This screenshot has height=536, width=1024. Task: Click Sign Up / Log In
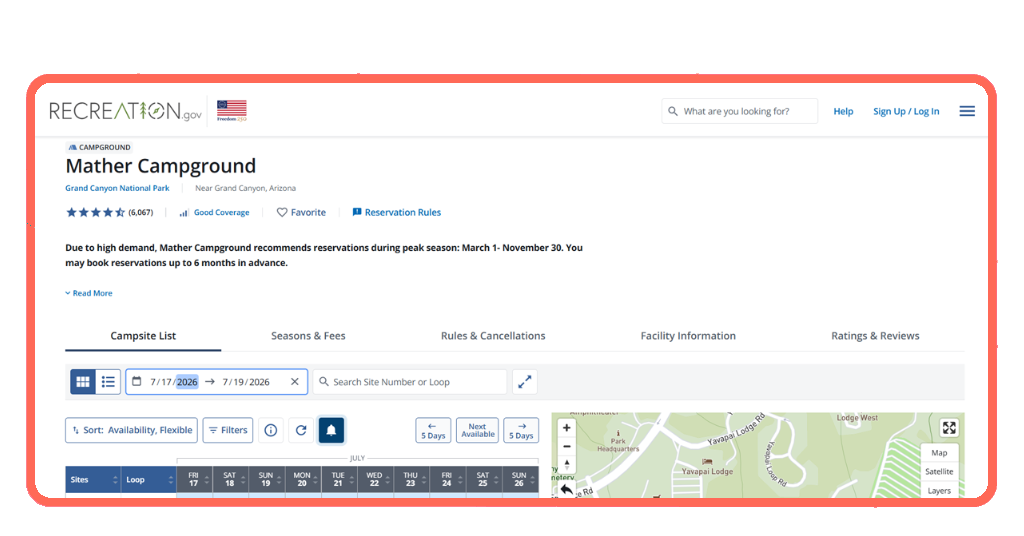(906, 111)
